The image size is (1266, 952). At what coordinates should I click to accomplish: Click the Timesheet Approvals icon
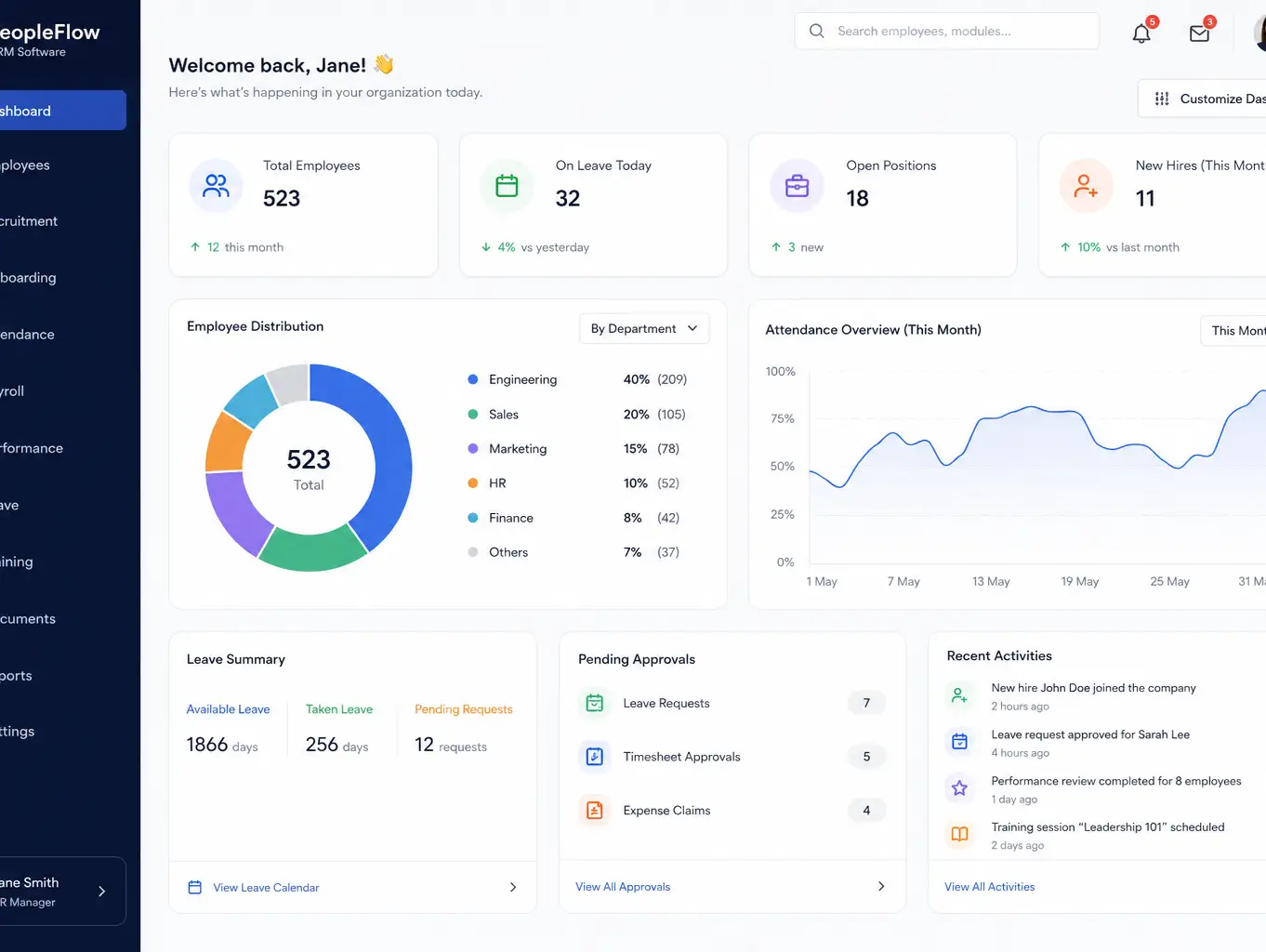(x=595, y=757)
